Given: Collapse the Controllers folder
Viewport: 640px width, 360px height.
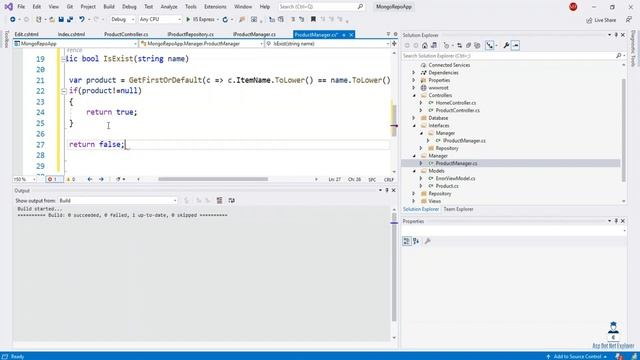Looking at the screenshot, I should [414, 95].
